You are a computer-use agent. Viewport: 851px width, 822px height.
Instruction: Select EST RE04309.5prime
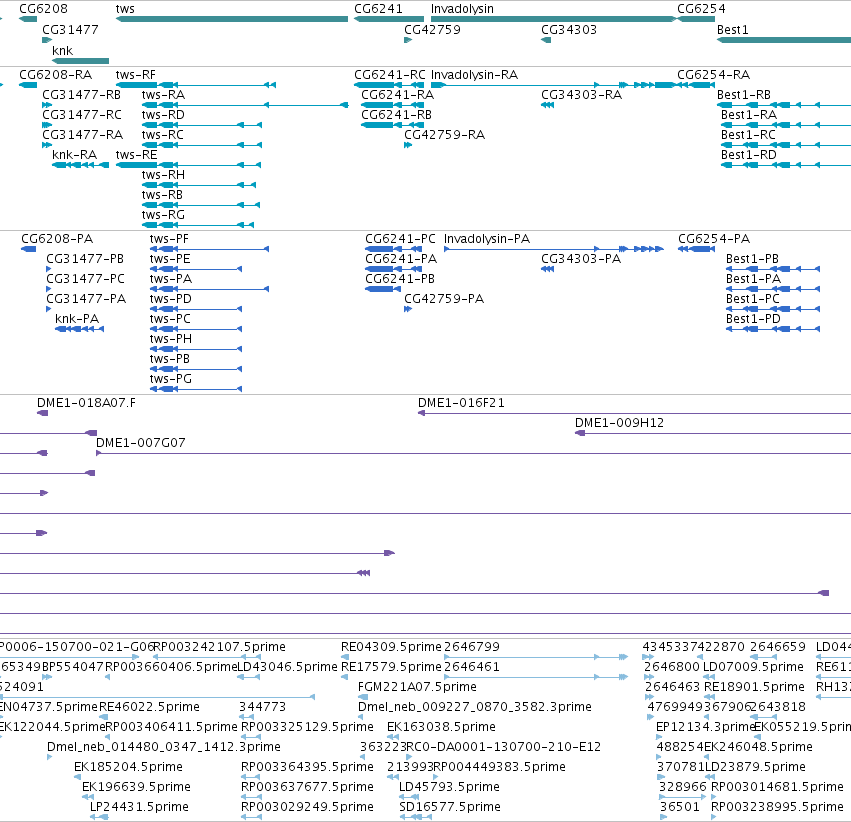click(x=345, y=657)
